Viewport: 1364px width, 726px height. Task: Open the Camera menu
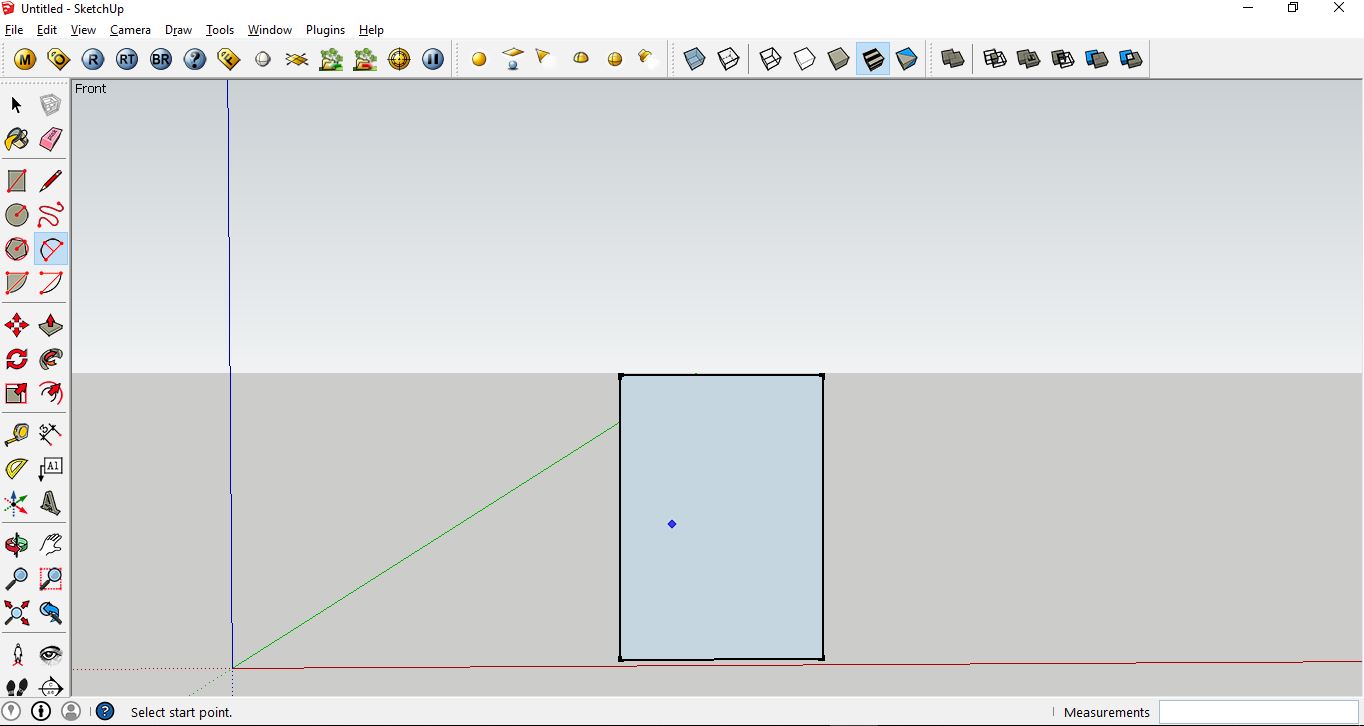(130, 30)
